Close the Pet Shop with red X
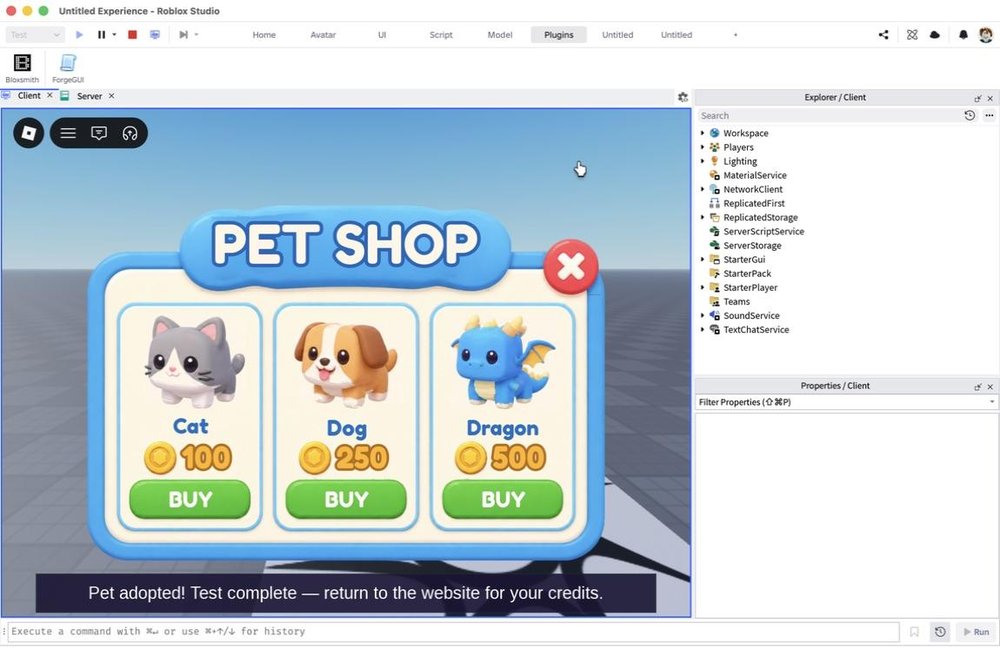This screenshot has width=1000, height=667. click(571, 267)
